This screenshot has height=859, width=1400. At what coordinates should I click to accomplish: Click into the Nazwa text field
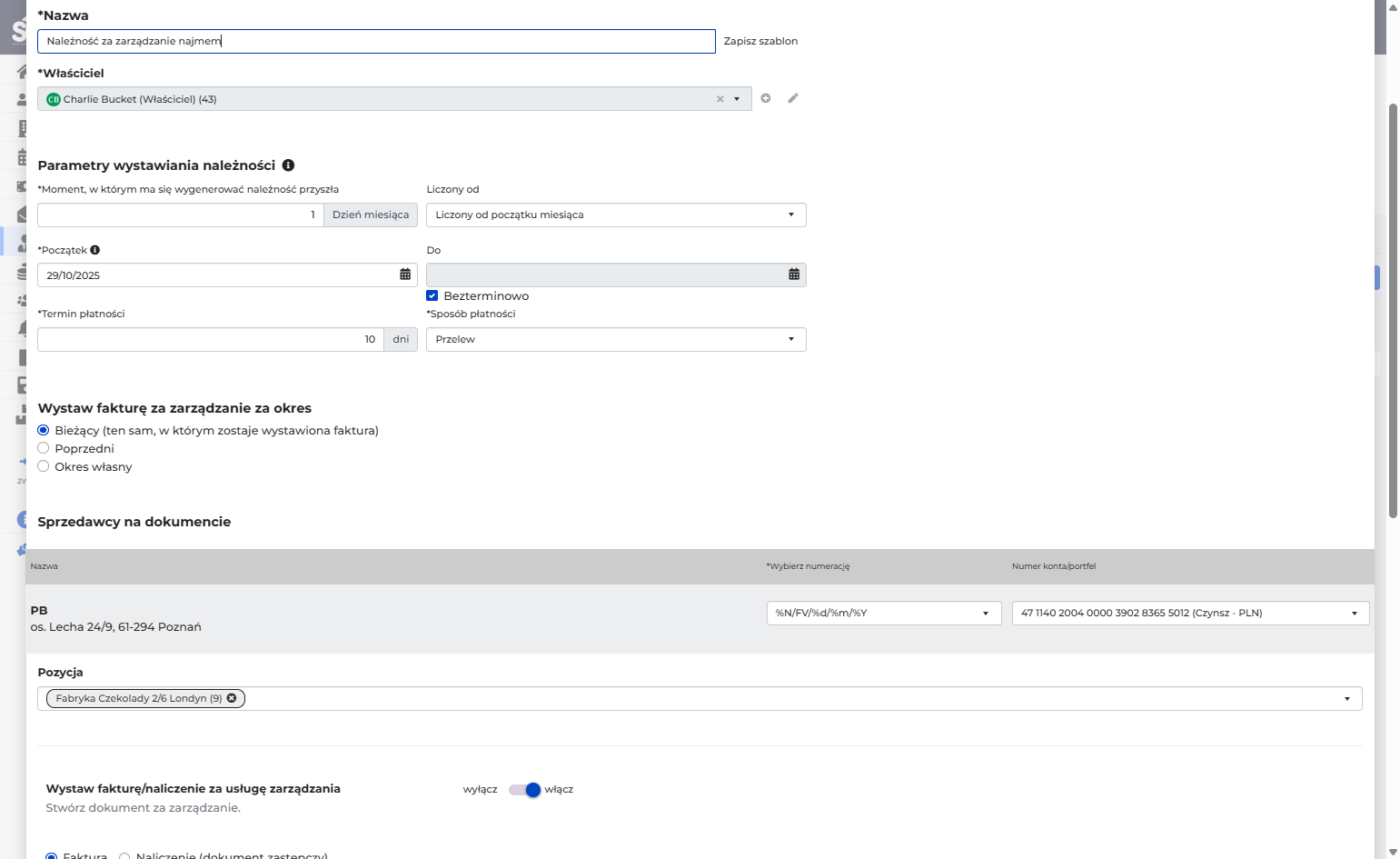click(x=376, y=41)
